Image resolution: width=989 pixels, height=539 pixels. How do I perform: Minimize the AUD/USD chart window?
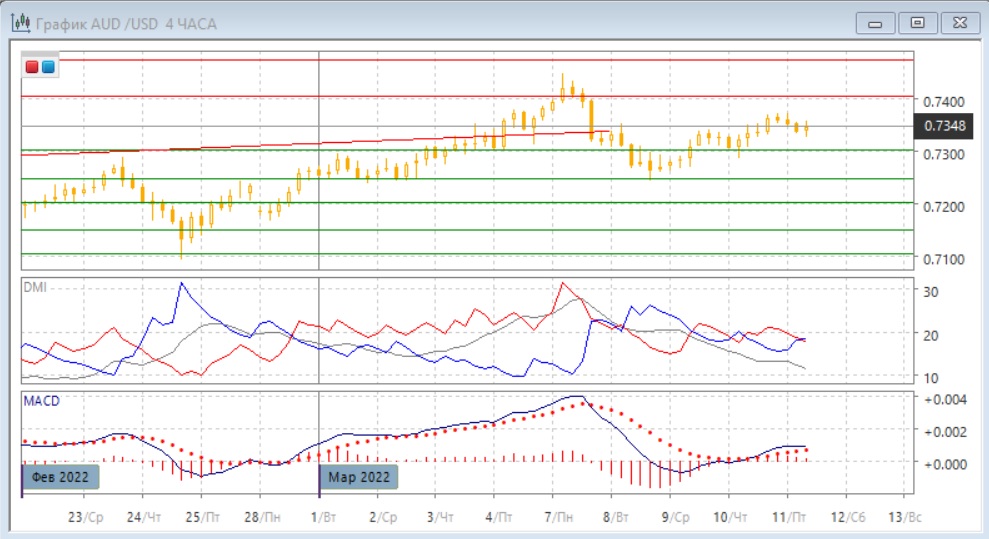876,22
